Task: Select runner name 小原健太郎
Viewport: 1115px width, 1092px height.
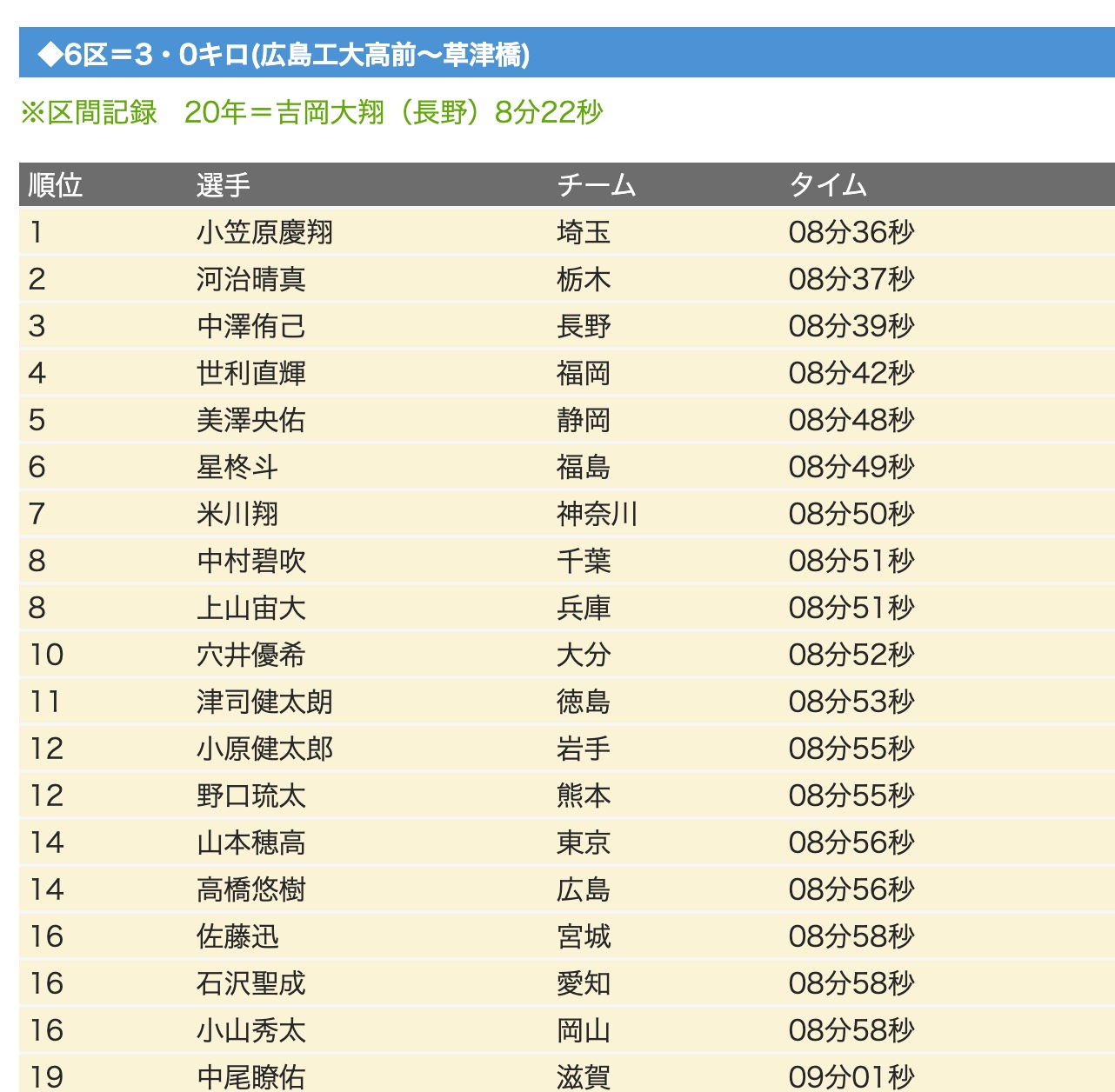Action: pos(264,749)
